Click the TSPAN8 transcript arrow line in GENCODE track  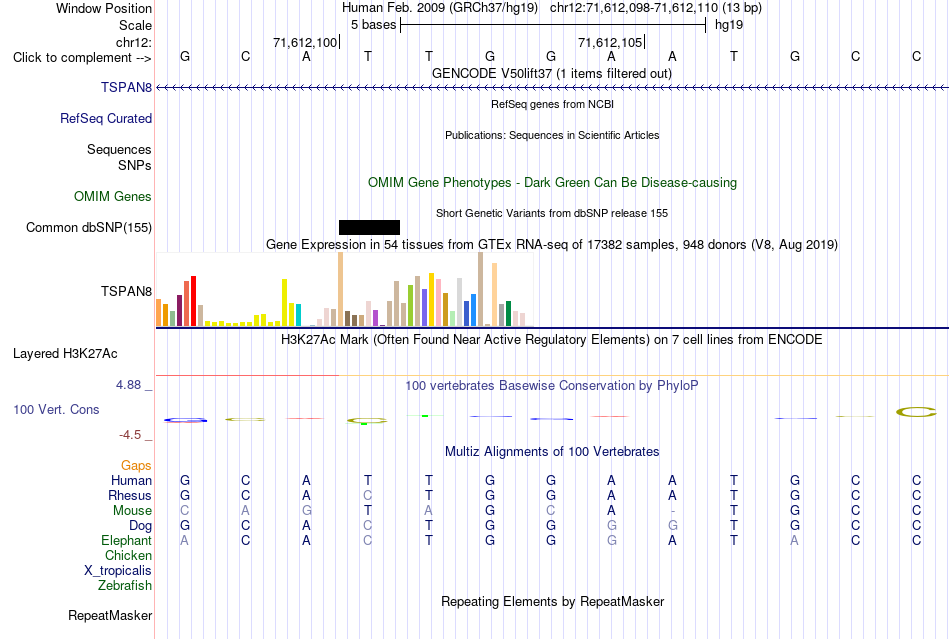pyautogui.click(x=552, y=88)
